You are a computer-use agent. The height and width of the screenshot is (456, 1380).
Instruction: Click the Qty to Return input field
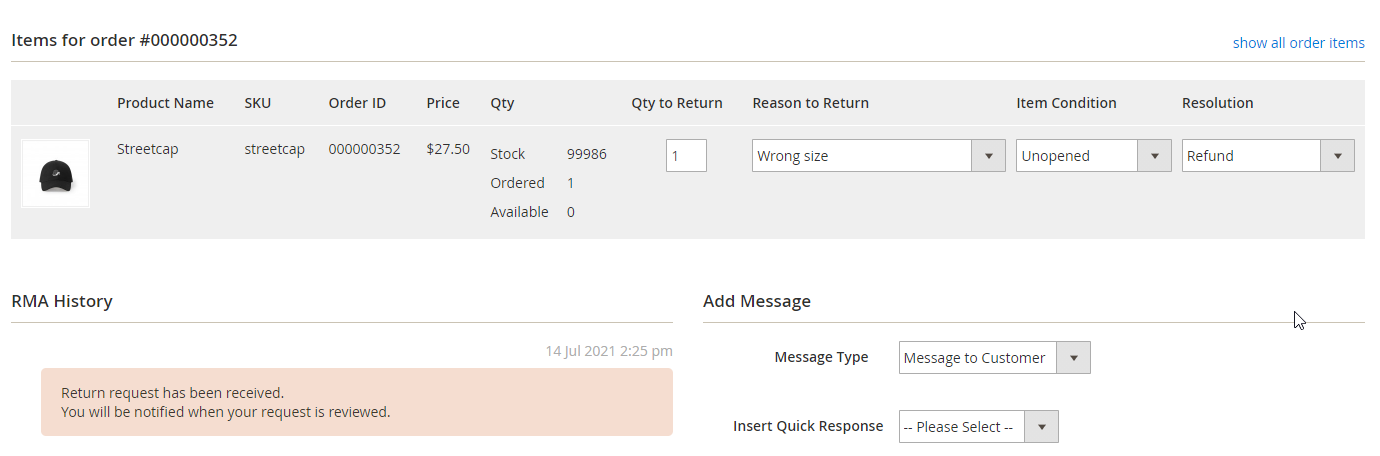(x=686, y=155)
